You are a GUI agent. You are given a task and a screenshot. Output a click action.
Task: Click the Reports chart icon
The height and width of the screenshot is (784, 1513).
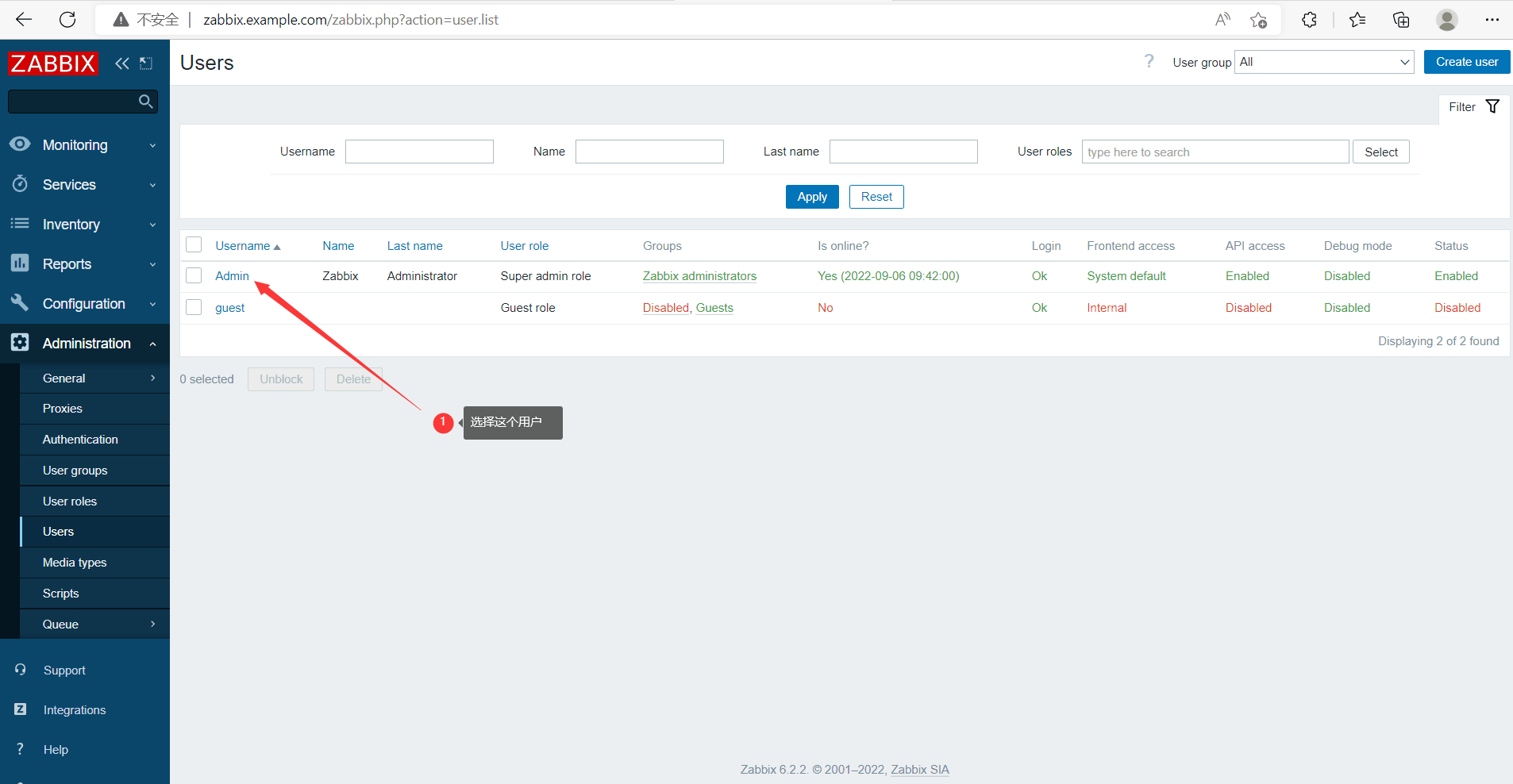click(x=20, y=263)
